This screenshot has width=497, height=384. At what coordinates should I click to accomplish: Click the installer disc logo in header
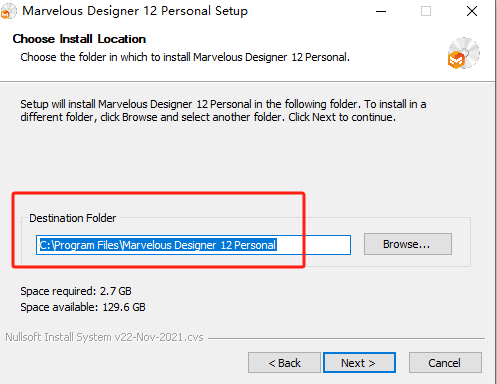[x=464, y=53]
